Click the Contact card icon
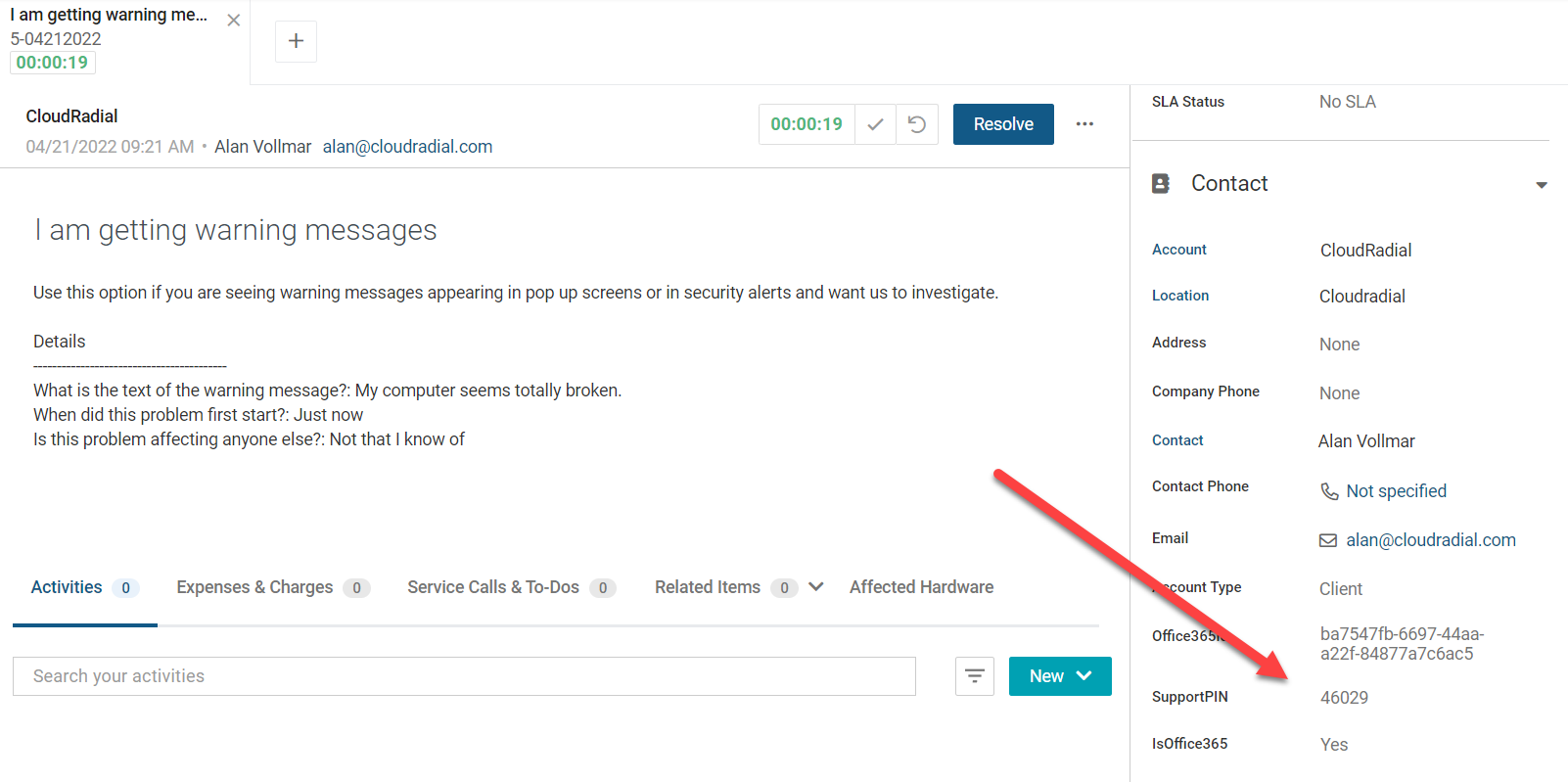 coord(1161,183)
